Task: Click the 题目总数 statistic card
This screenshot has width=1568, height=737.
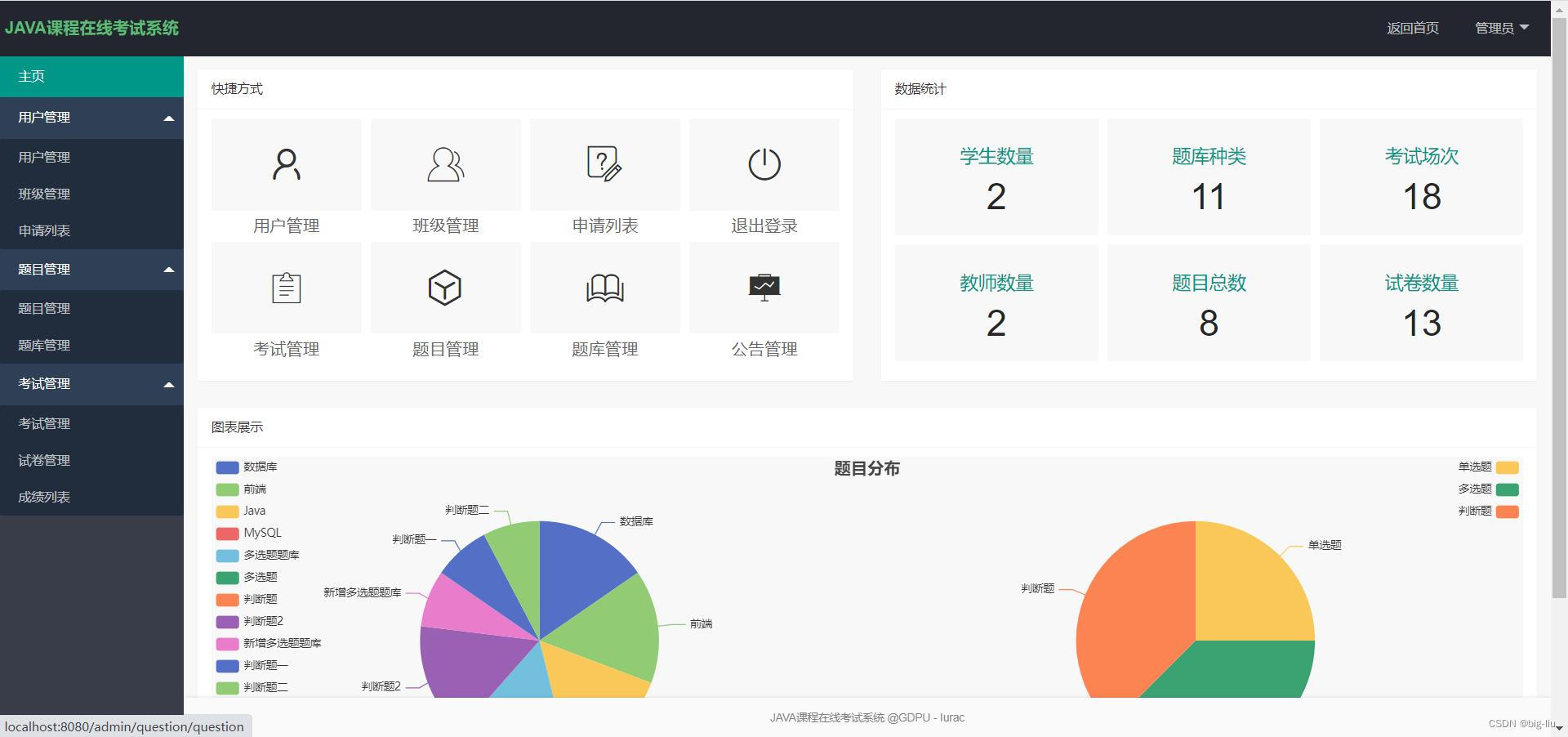Action: click(1209, 303)
